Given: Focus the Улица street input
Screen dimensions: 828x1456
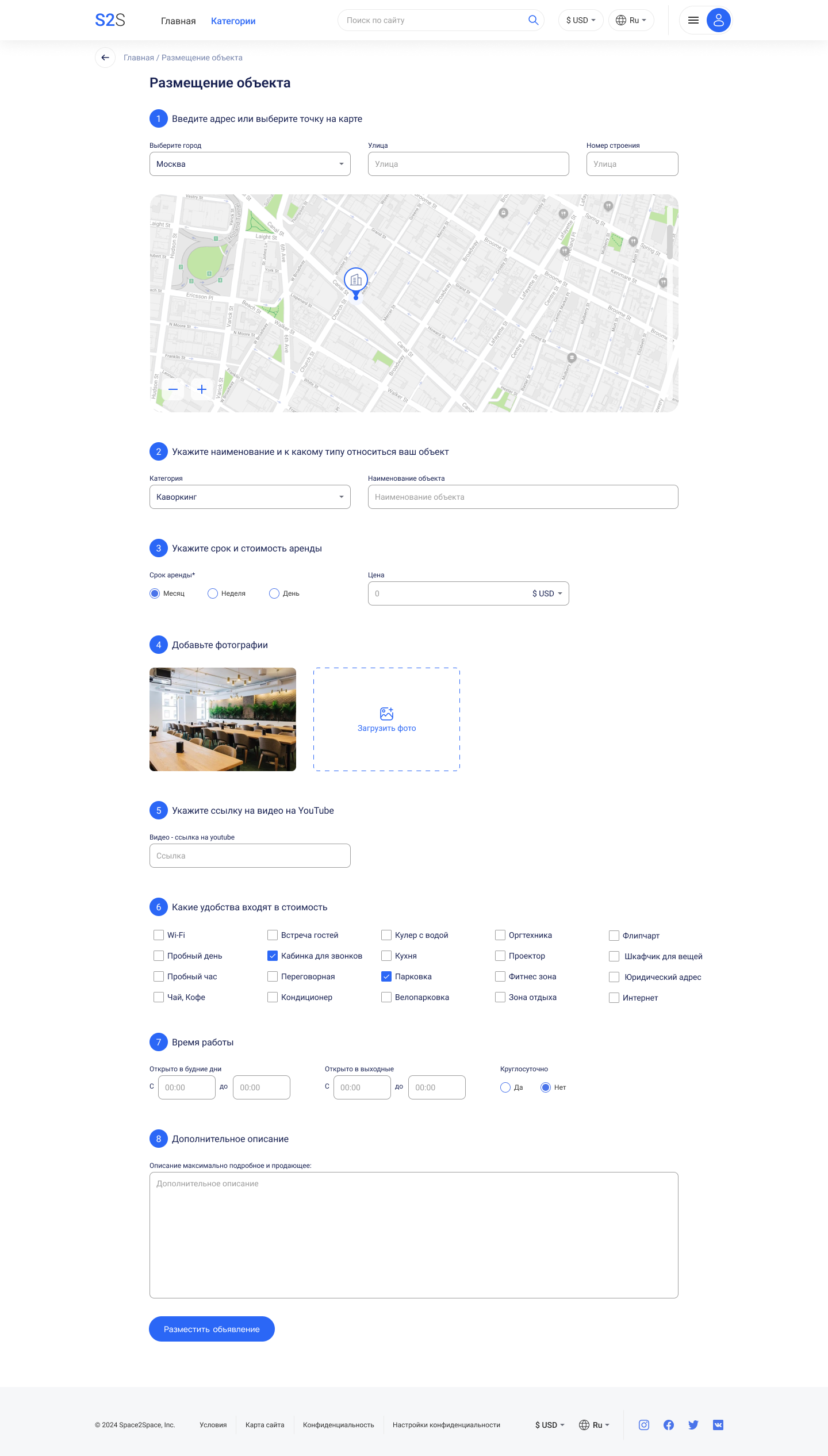Looking at the screenshot, I should (469, 164).
